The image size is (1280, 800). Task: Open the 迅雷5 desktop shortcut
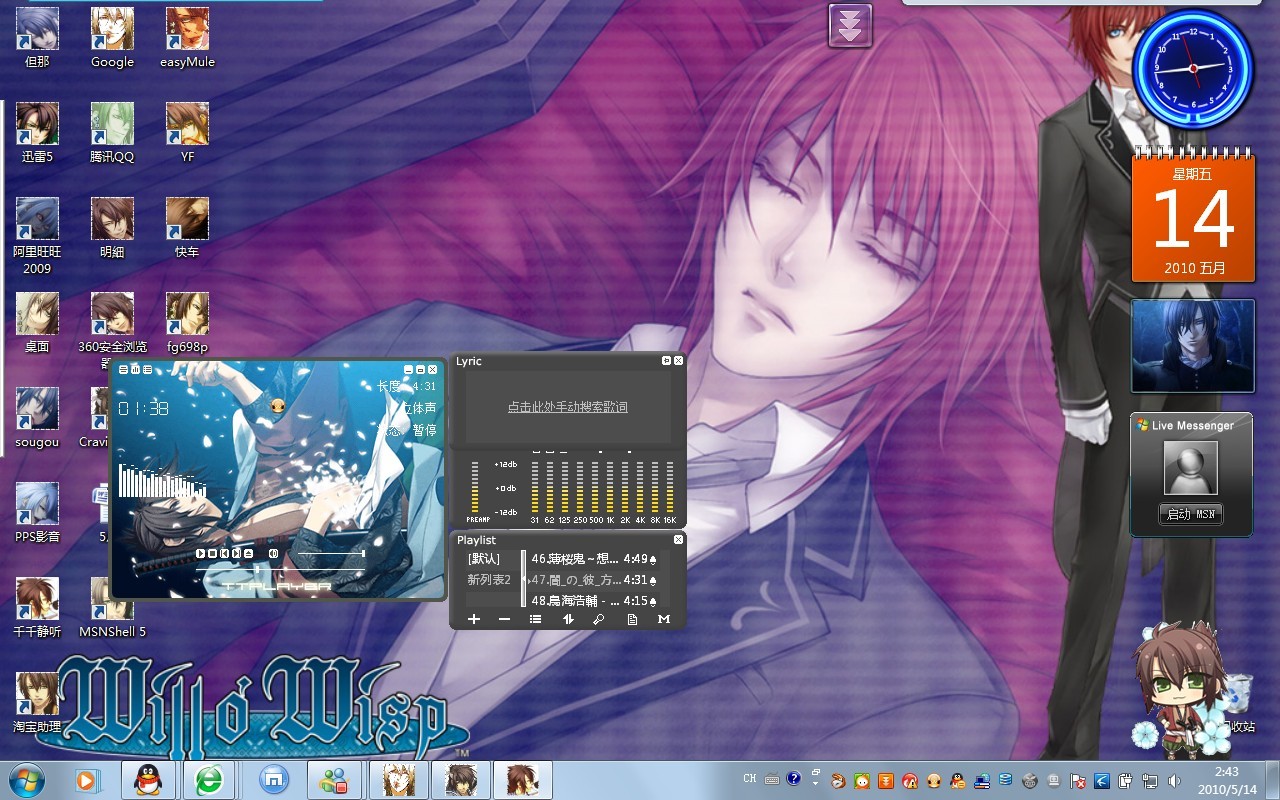[37, 133]
